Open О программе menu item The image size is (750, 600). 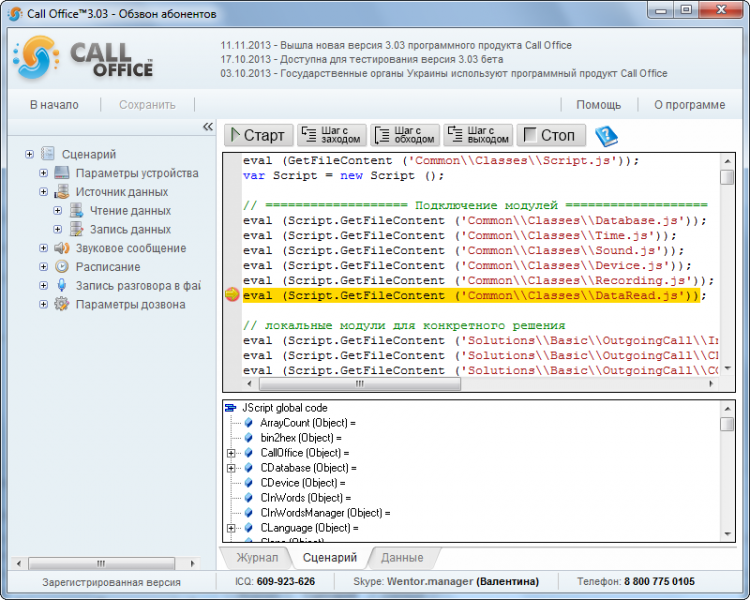pyautogui.click(x=689, y=105)
